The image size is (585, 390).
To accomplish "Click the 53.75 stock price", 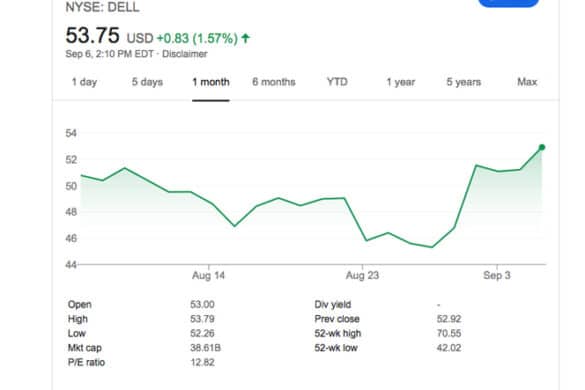I will pyautogui.click(x=93, y=35).
